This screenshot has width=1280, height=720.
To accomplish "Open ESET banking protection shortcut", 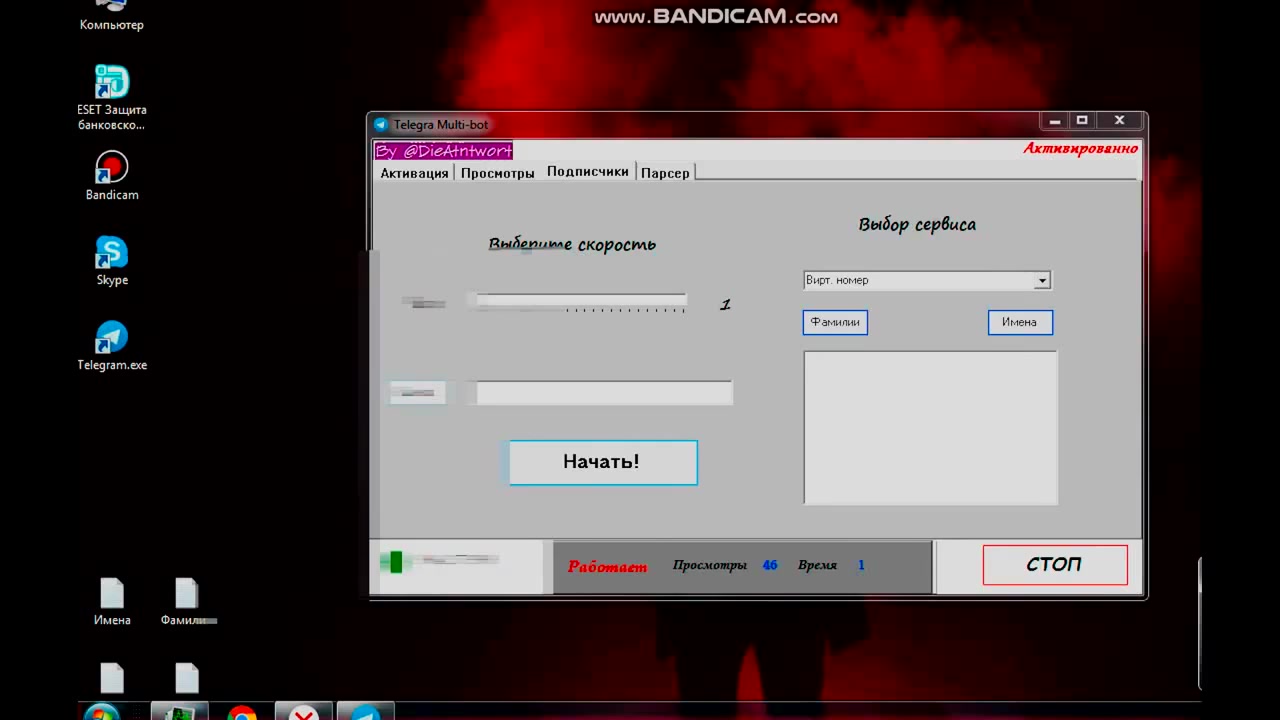I will [x=111, y=85].
